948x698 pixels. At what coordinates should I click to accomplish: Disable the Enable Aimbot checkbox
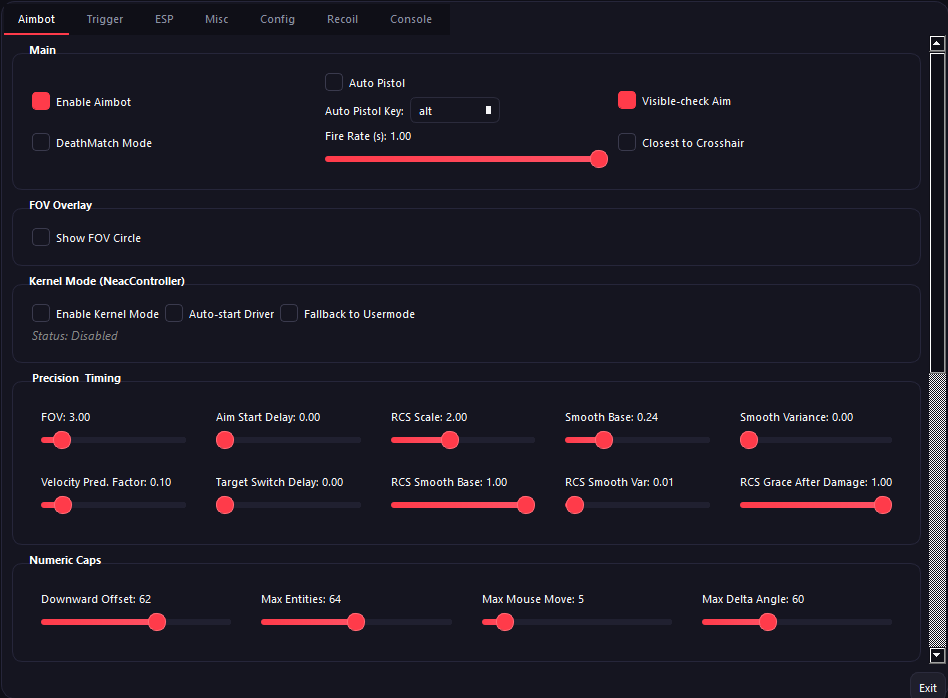(41, 101)
